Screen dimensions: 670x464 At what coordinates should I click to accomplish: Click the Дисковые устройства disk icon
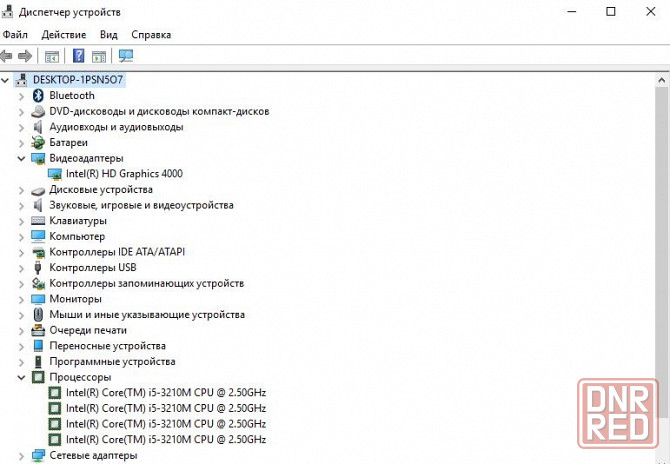click(38, 191)
